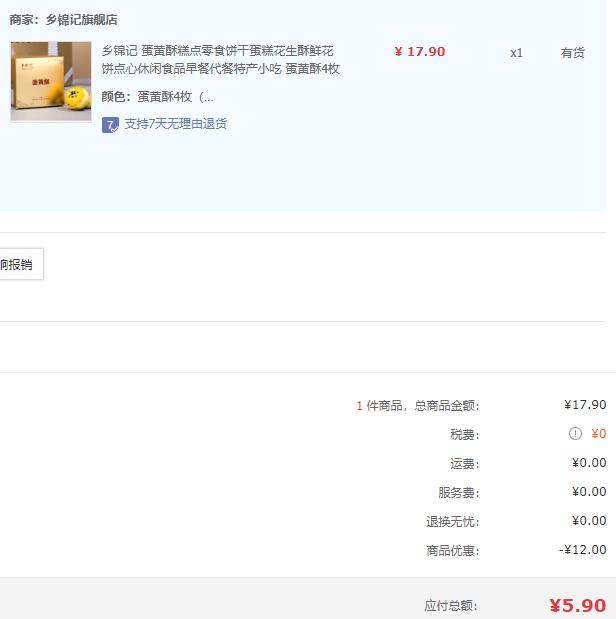Click the 7-day return badge icon
Image resolution: width=616 pixels, height=619 pixels.
pyautogui.click(x=110, y=125)
